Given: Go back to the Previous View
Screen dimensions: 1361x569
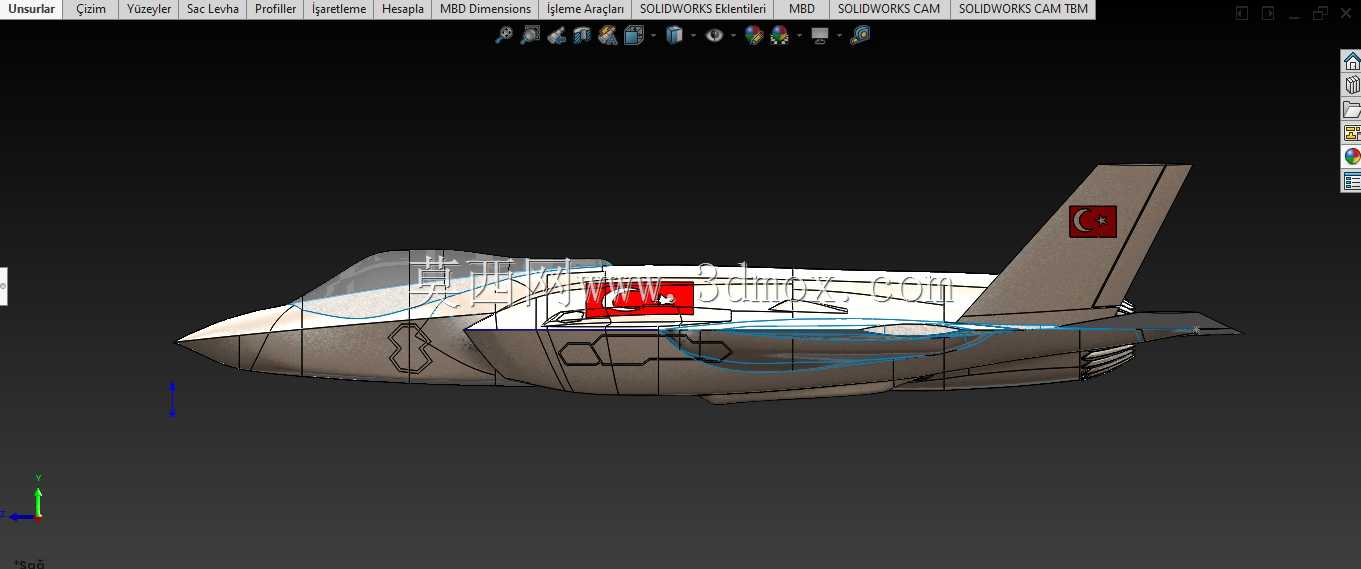Looking at the screenshot, I should 556,35.
